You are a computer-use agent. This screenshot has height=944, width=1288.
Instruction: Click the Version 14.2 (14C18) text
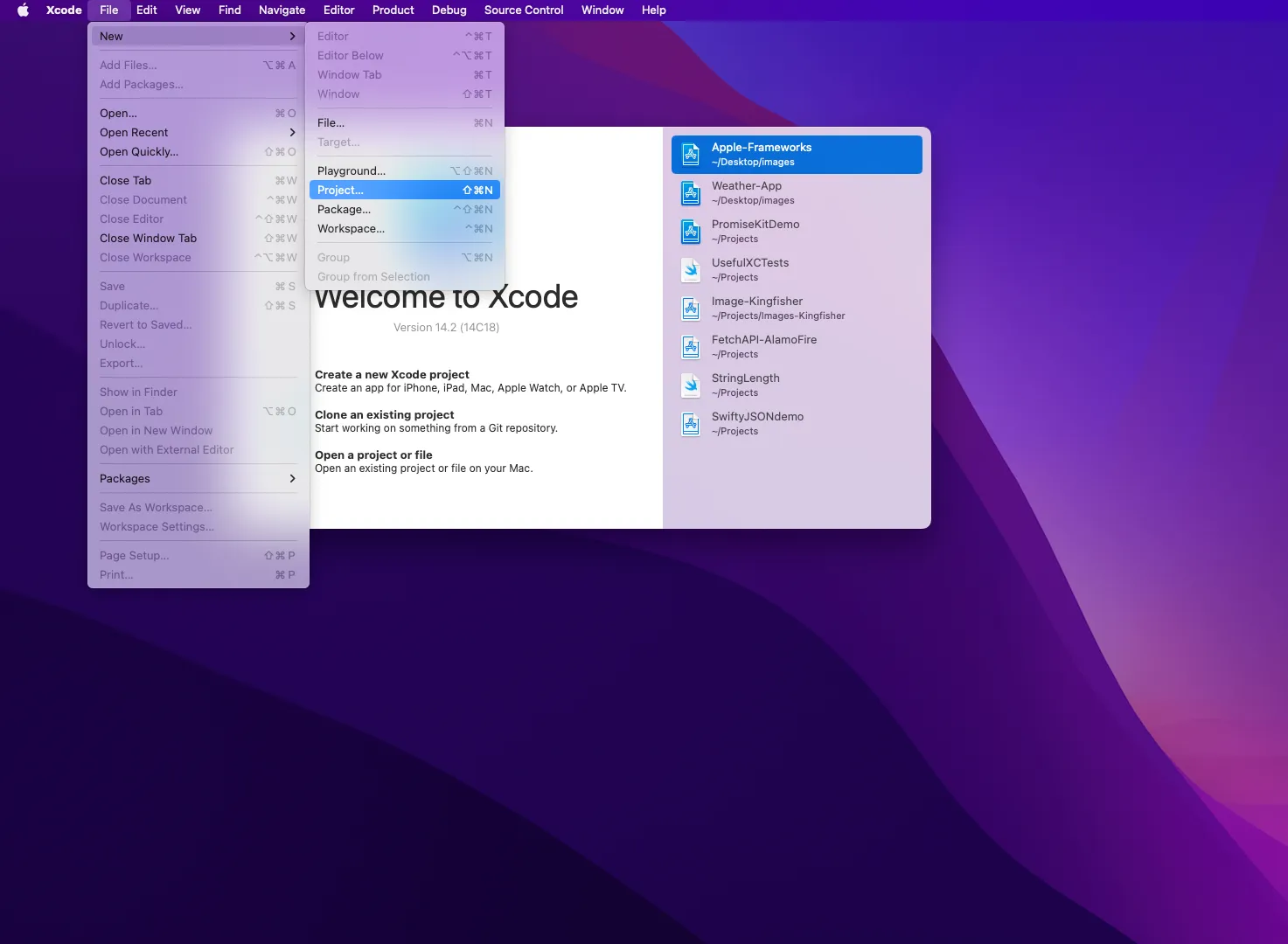point(446,327)
